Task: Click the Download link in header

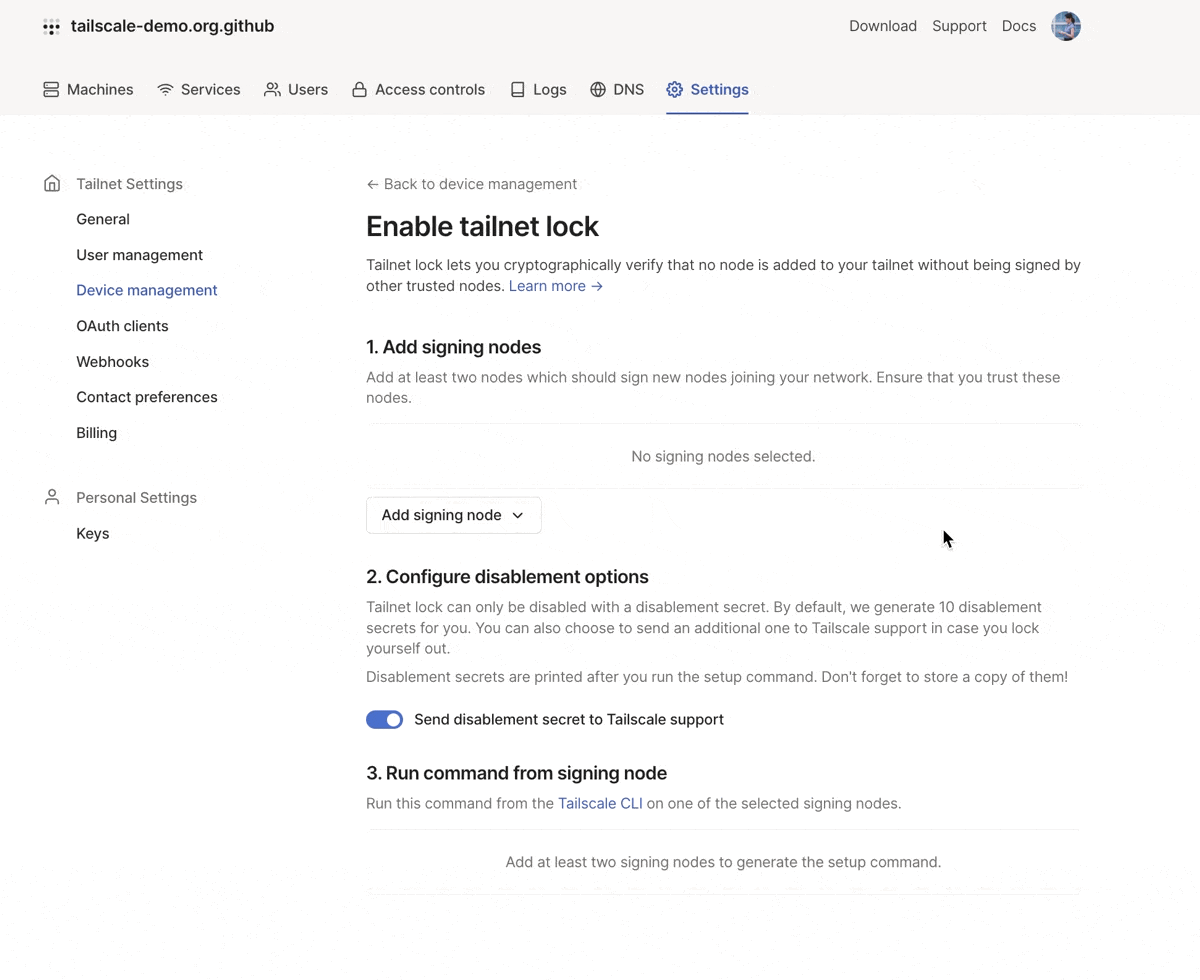Action: coord(883,26)
